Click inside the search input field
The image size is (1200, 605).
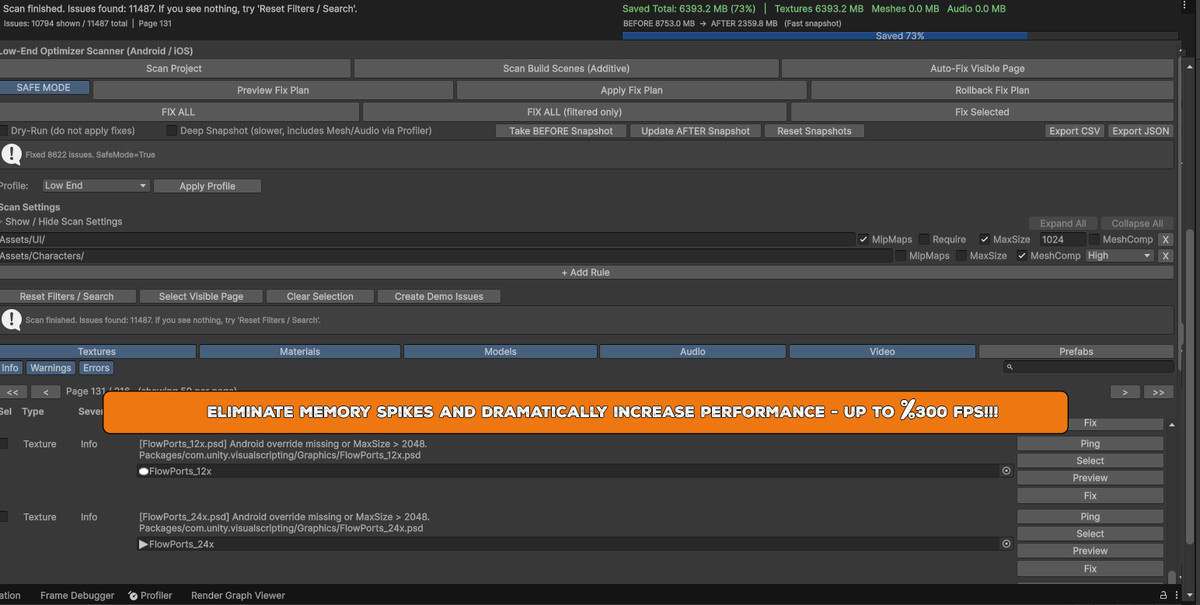[x=1090, y=367]
